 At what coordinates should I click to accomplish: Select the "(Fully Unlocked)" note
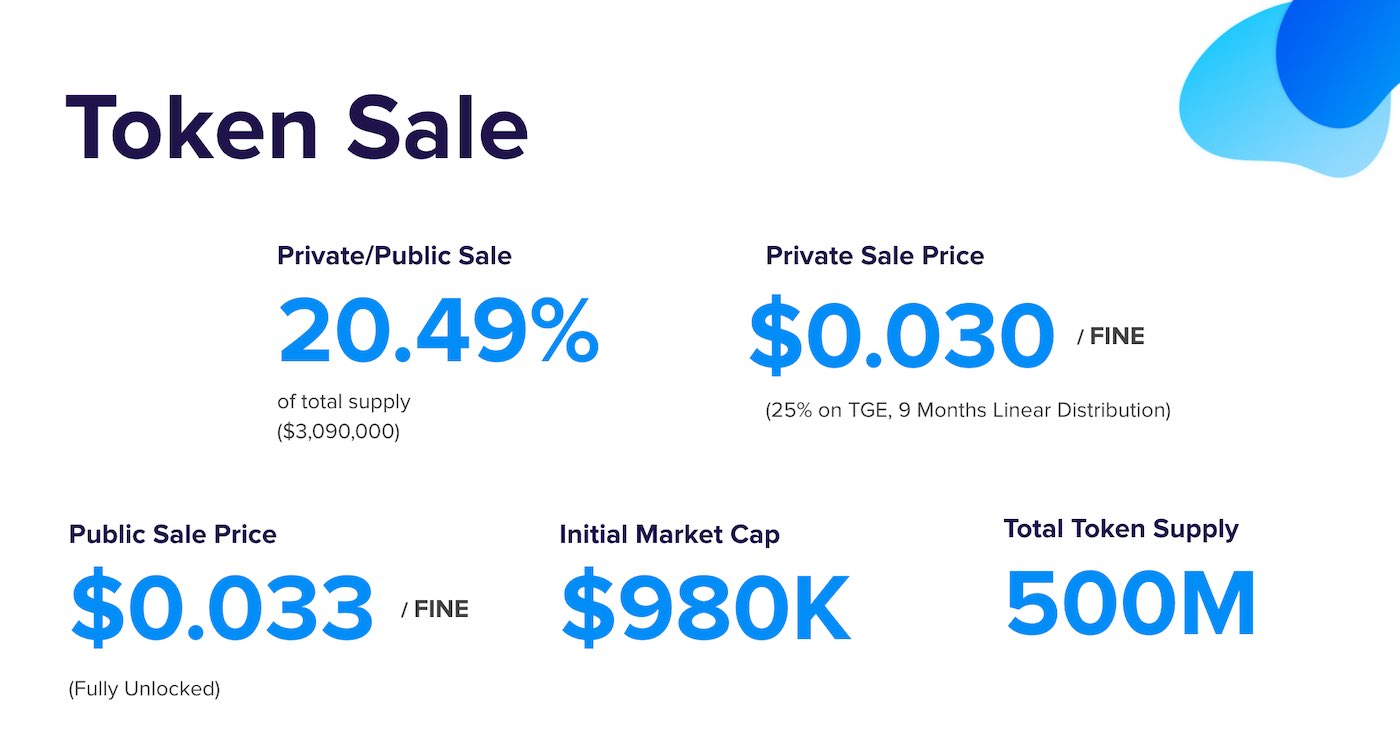click(x=144, y=689)
